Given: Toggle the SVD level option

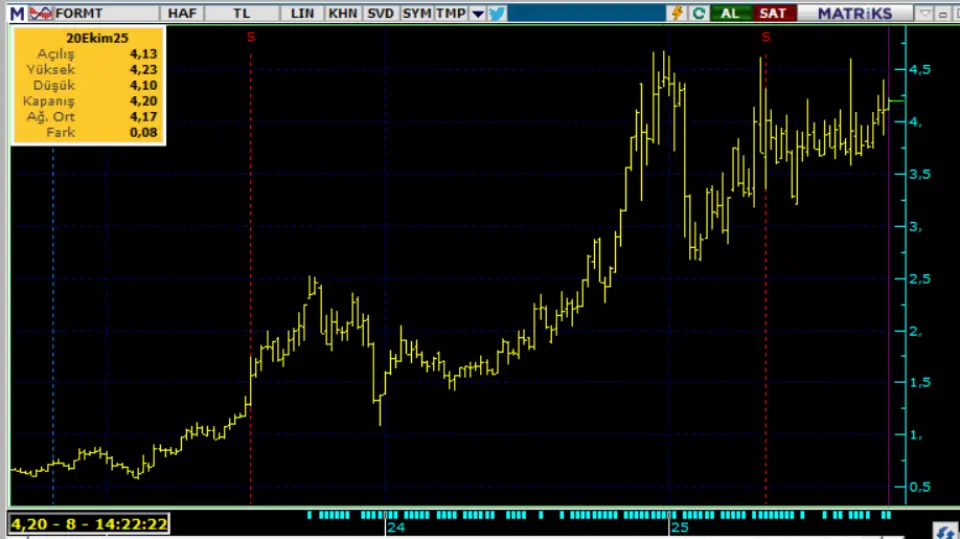Looking at the screenshot, I should [380, 13].
